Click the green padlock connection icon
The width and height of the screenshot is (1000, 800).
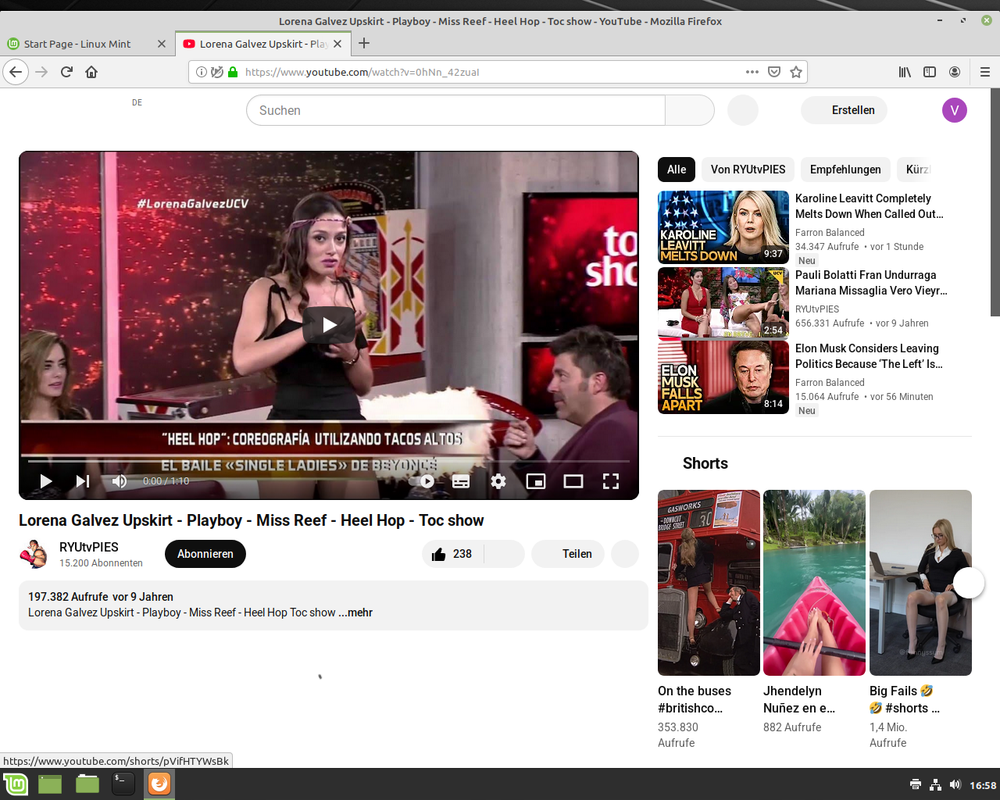coord(233,72)
